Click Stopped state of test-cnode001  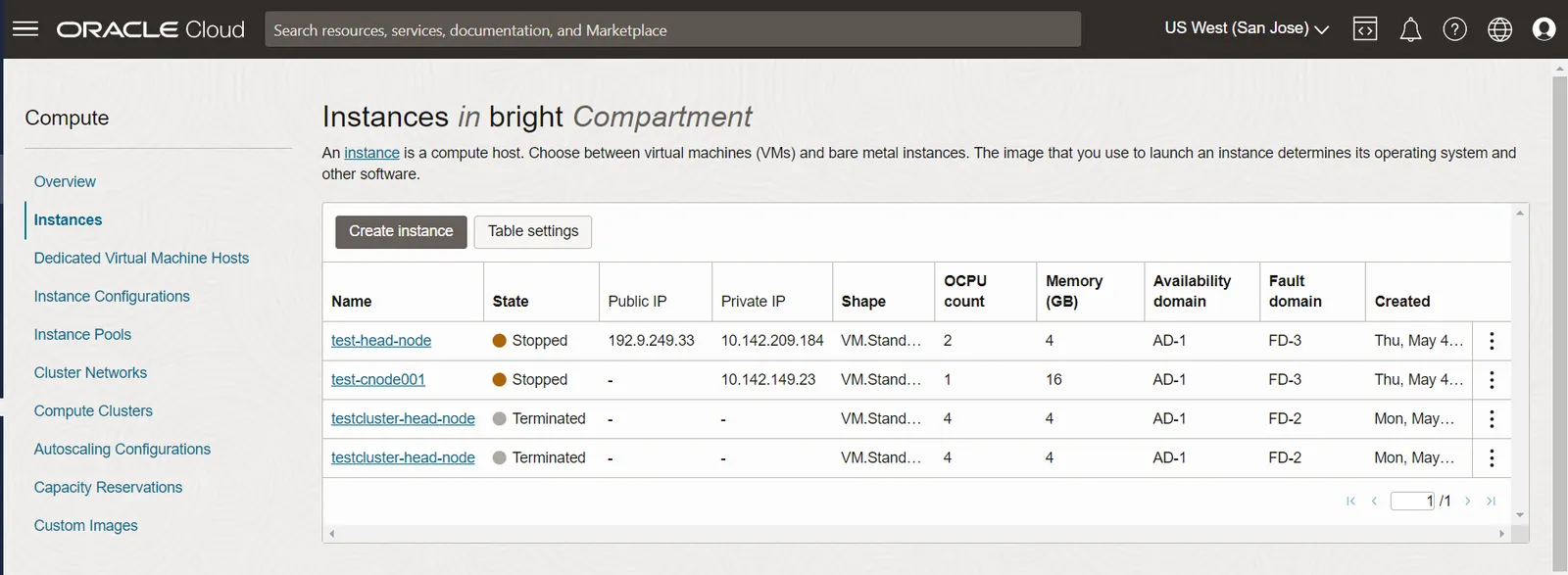[x=530, y=380]
